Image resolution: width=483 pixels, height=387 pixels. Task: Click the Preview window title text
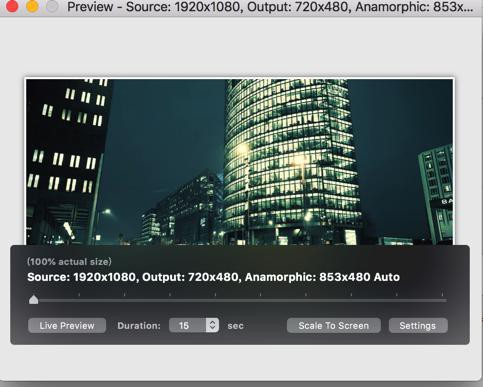pyautogui.click(x=270, y=7)
